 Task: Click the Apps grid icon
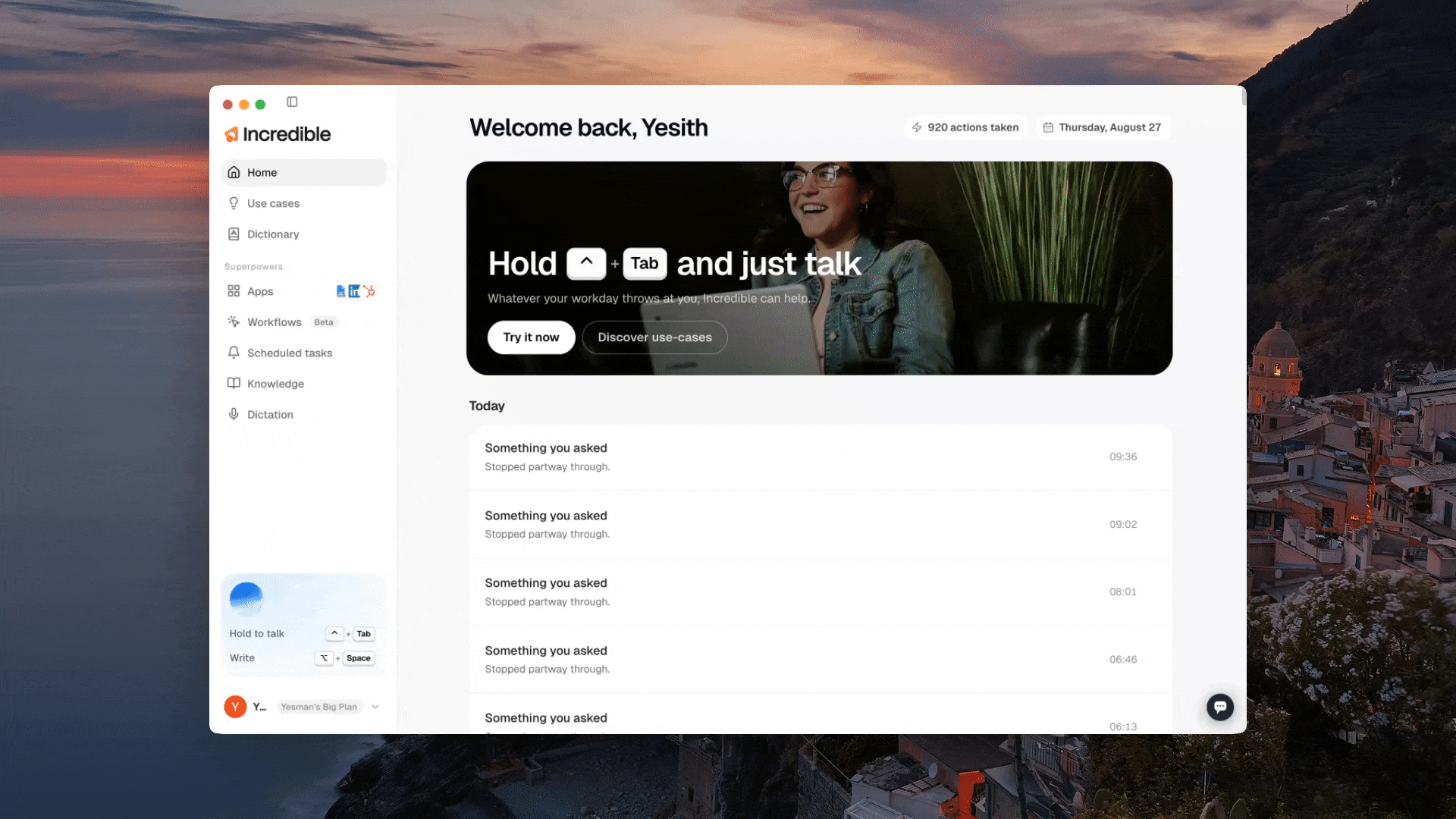coord(234,291)
